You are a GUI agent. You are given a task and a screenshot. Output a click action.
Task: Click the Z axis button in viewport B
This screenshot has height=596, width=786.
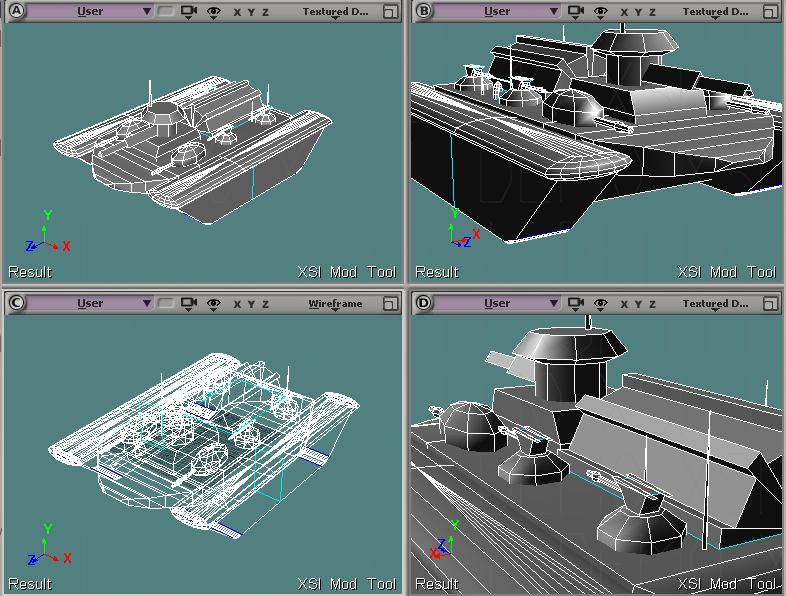click(653, 12)
